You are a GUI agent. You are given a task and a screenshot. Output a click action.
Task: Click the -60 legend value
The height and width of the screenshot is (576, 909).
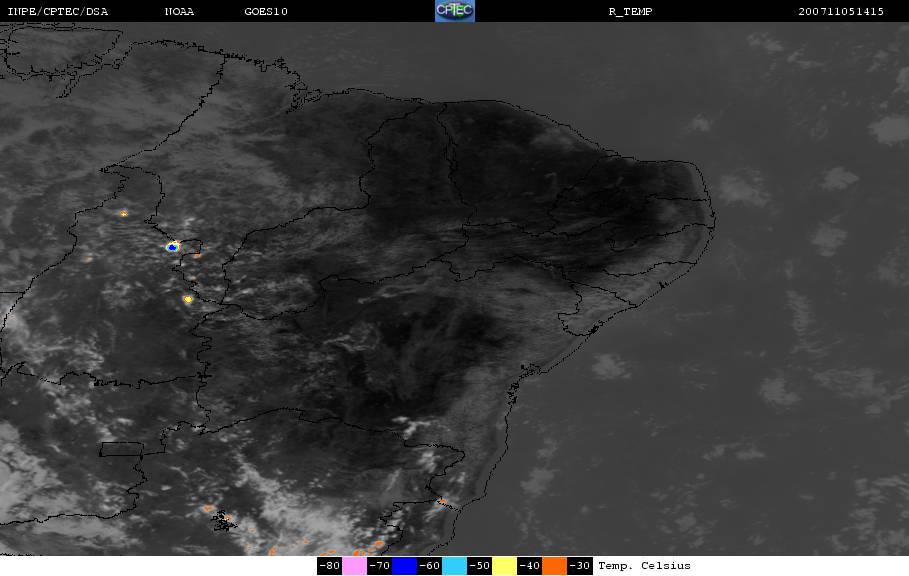[x=430, y=566]
